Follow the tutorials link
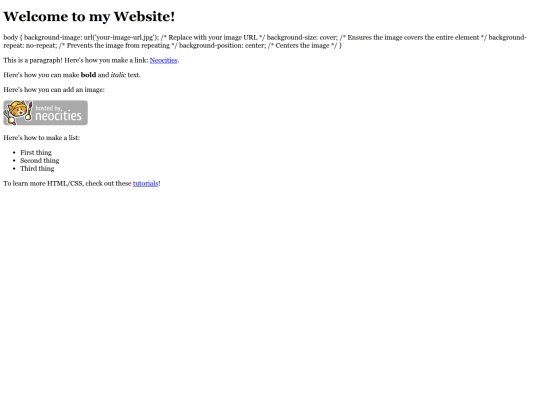540x405 pixels. coord(145,184)
